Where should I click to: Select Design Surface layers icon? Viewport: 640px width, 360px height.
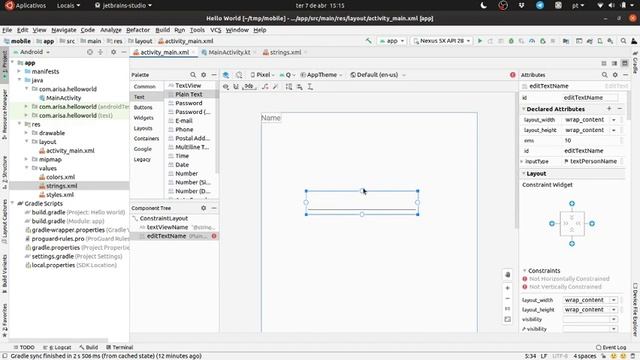point(226,75)
